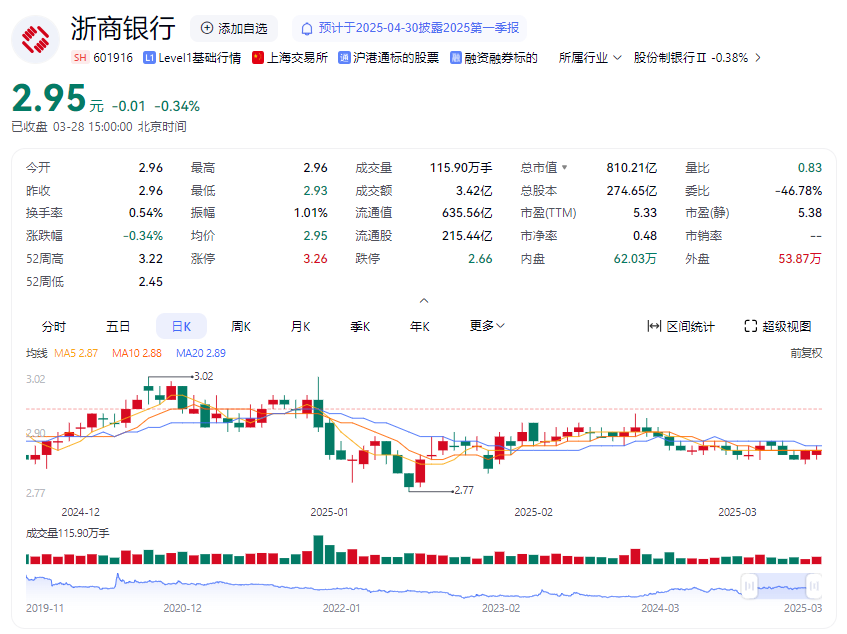The width and height of the screenshot is (847, 634).
Task: Click the 3.02 high price marker on chart
Action: (x=204, y=376)
